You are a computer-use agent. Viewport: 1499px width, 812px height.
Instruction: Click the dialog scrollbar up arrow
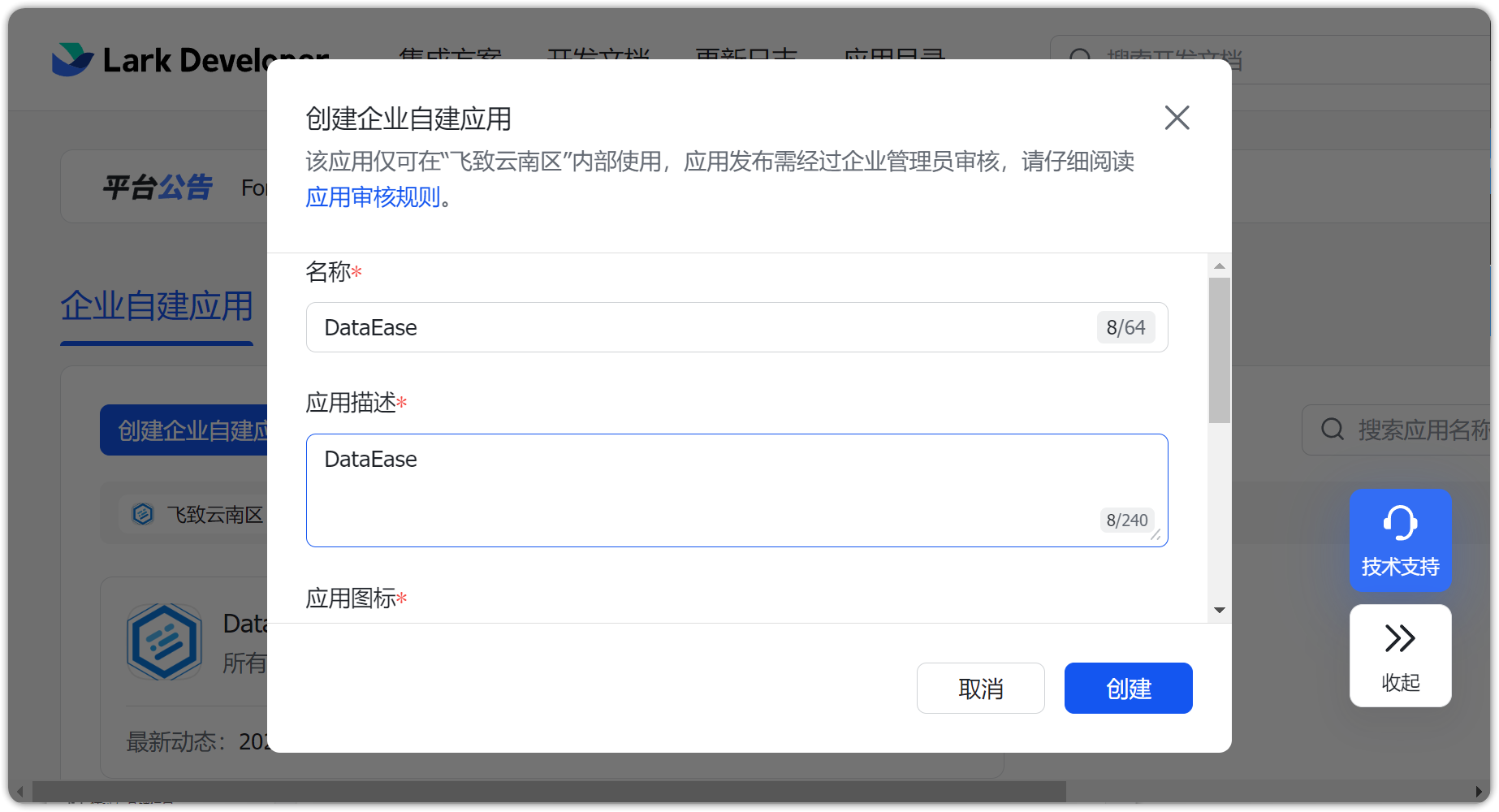[x=1219, y=266]
